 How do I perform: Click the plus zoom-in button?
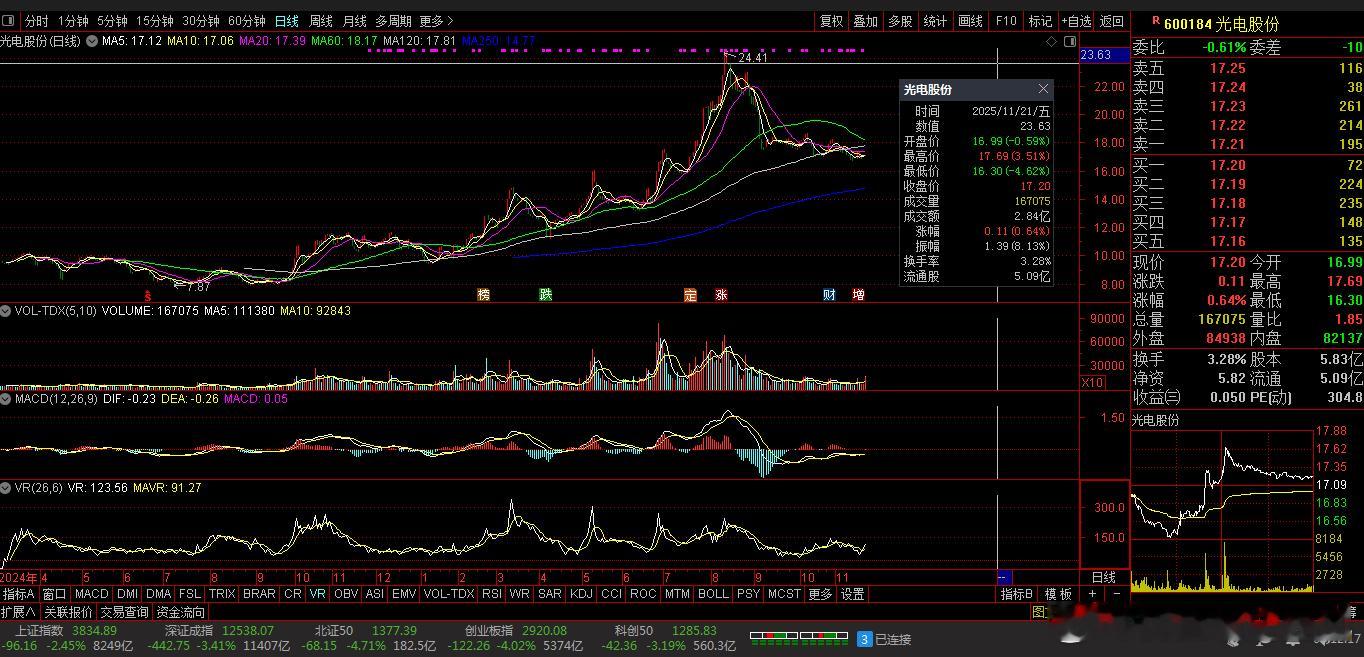1092,594
